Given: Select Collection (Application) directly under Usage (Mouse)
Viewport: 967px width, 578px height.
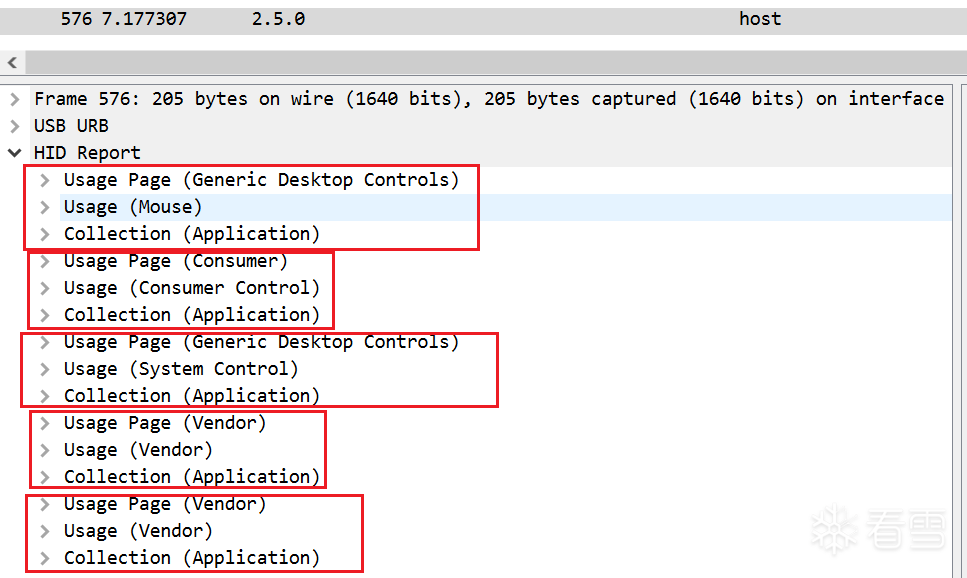Looking at the screenshot, I should click(x=191, y=234).
